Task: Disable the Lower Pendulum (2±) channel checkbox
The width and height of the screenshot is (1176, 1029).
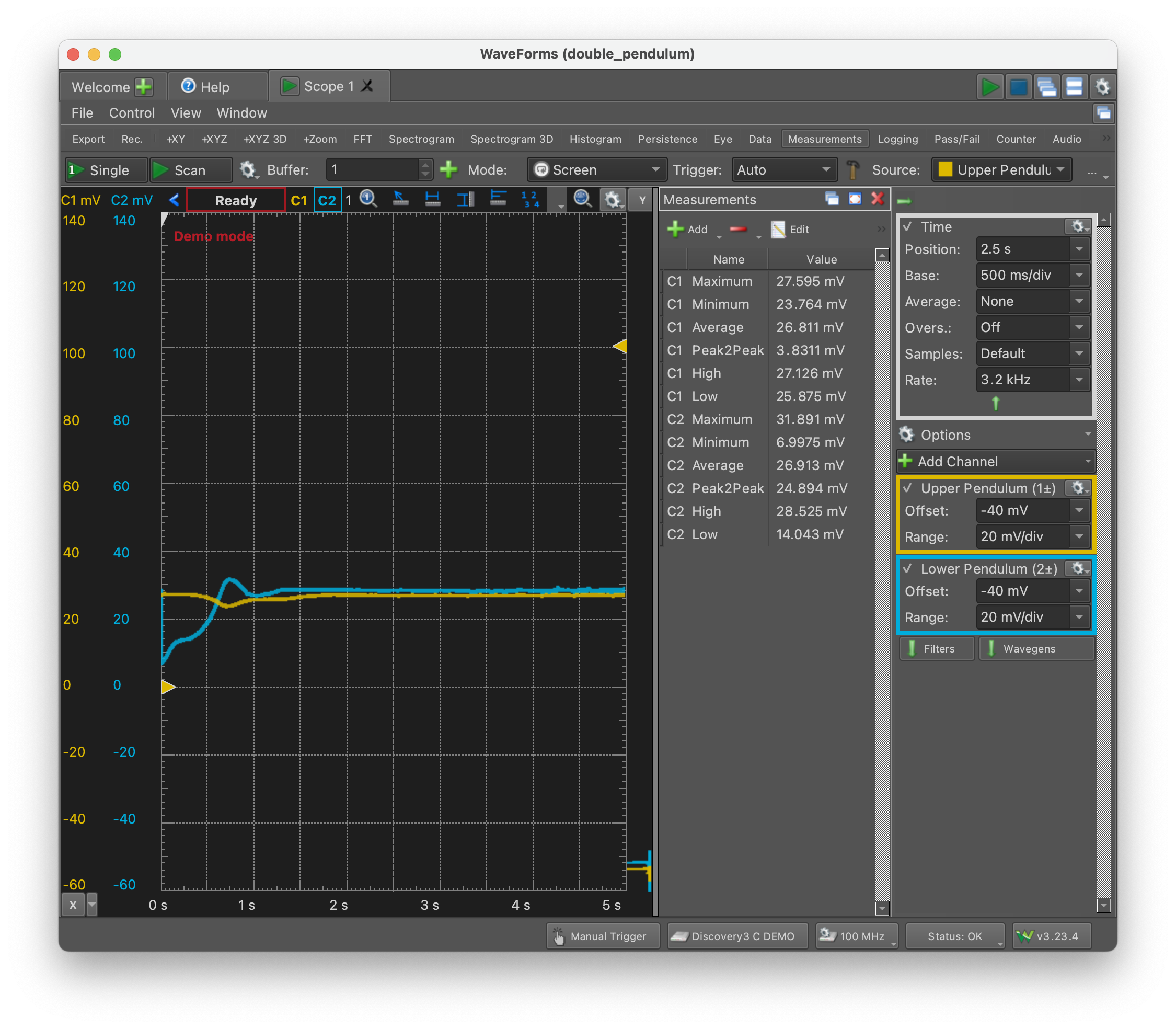Action: [908, 568]
